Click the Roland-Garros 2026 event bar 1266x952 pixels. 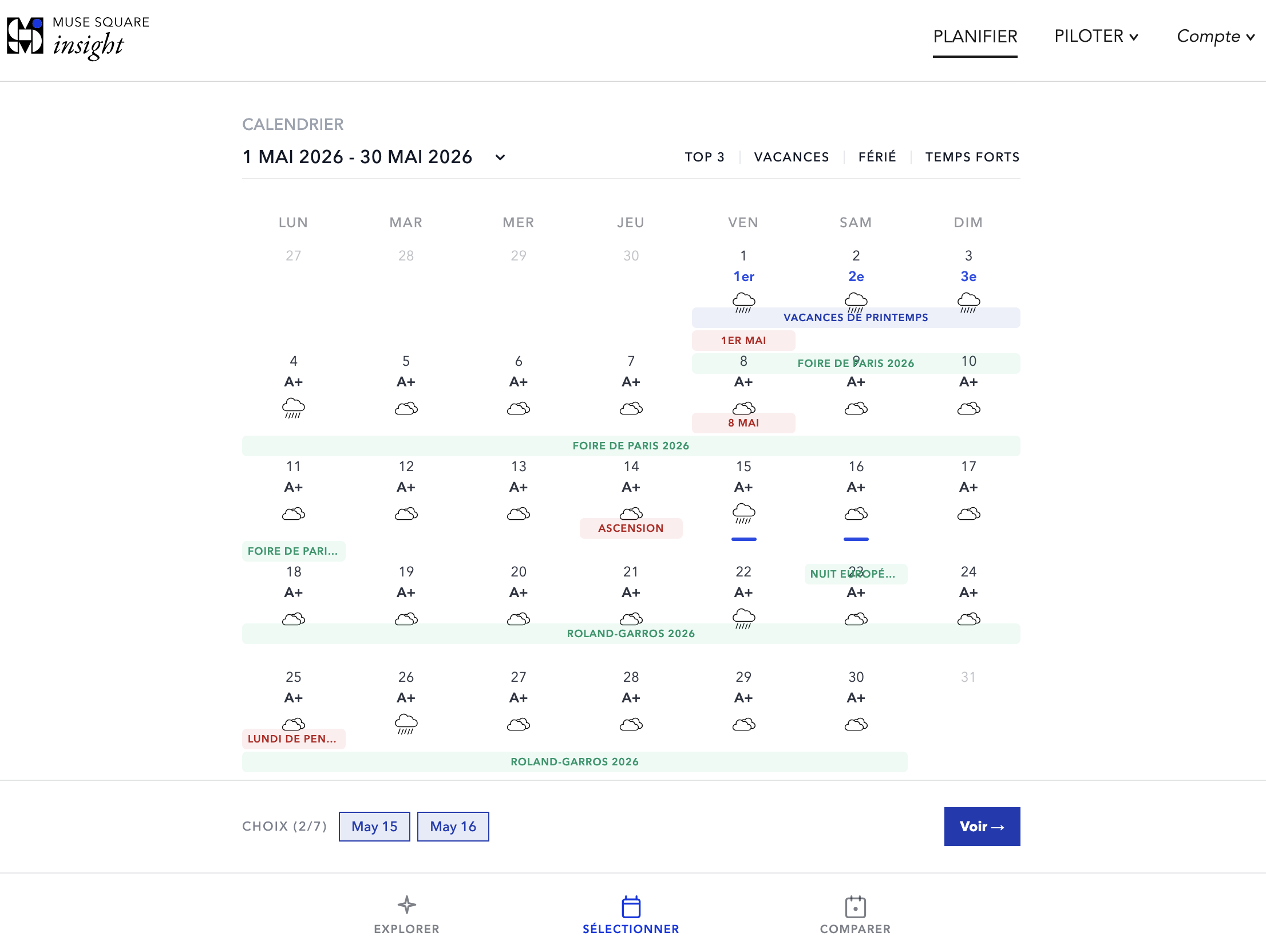click(x=631, y=634)
